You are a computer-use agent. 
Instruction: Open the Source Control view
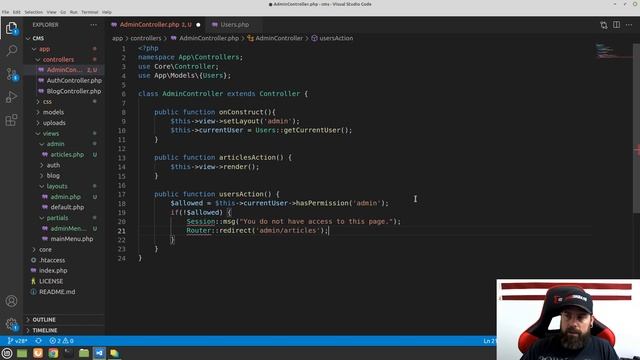click(x=11, y=74)
